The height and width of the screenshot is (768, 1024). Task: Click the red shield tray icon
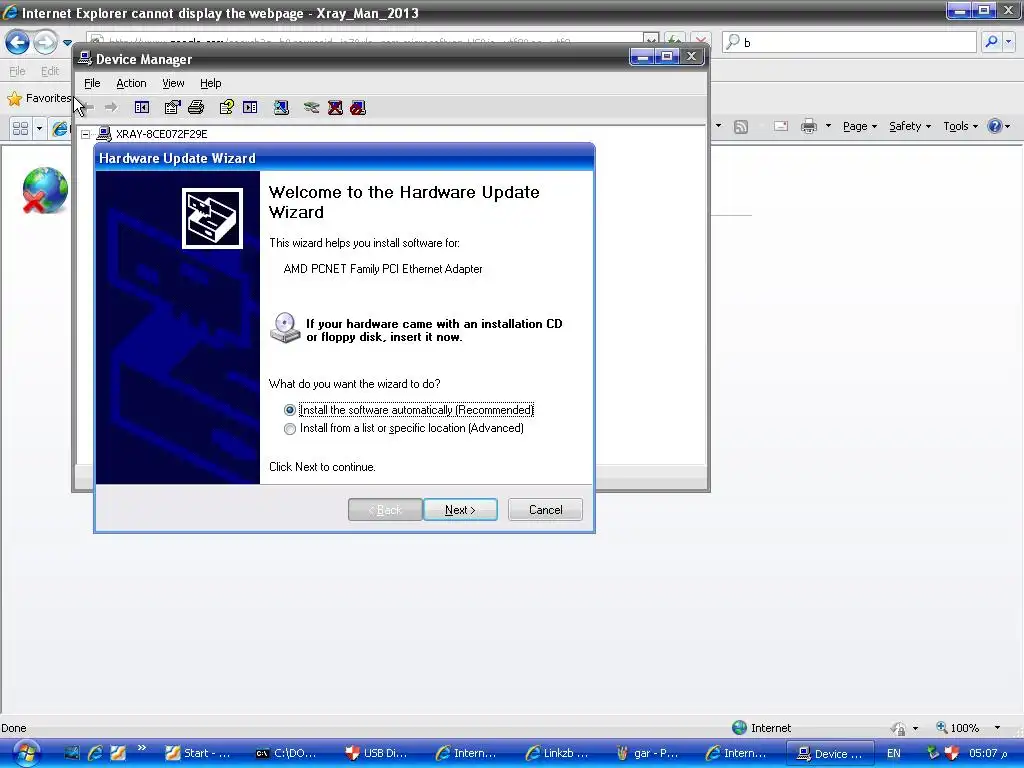[x=952, y=753]
